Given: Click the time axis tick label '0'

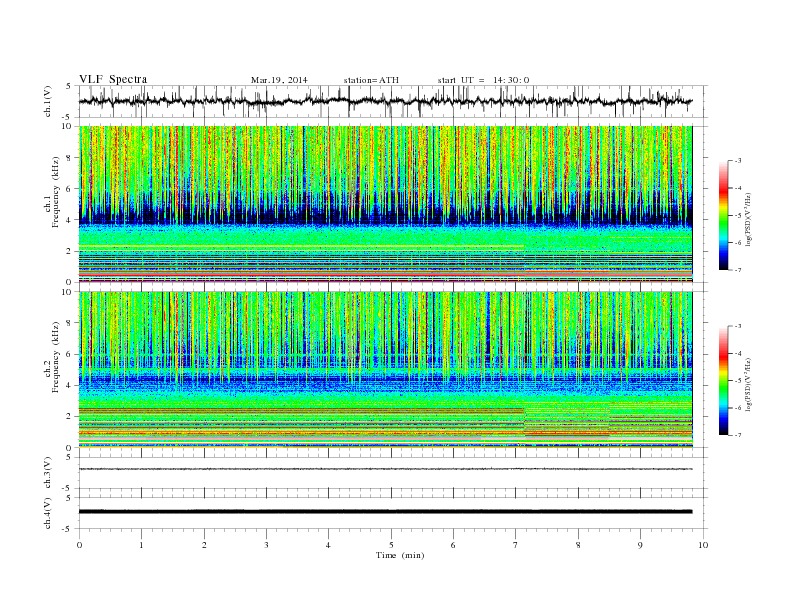Looking at the screenshot, I should (79, 545).
